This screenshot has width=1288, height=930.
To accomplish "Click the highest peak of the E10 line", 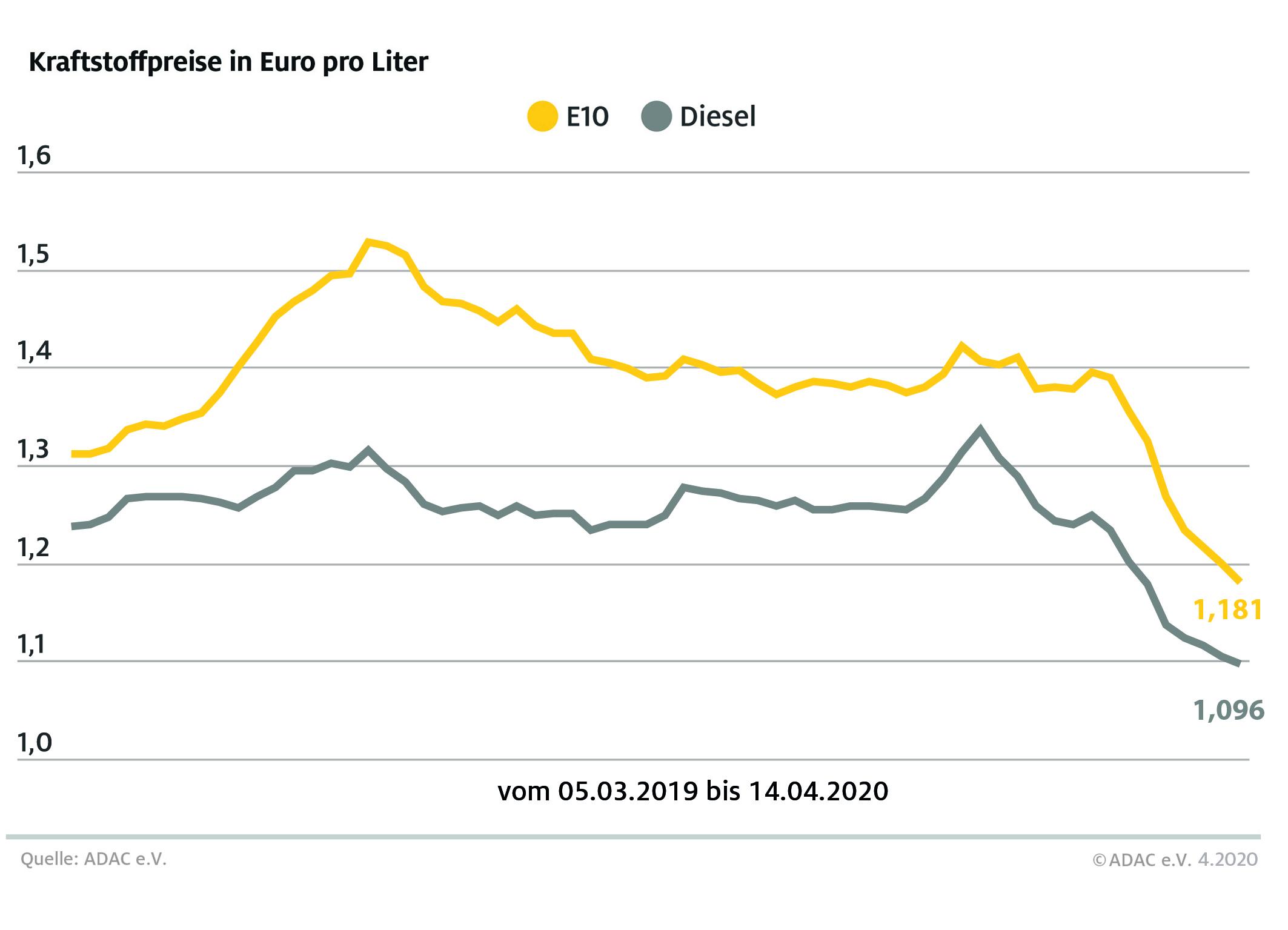I will pos(368,242).
